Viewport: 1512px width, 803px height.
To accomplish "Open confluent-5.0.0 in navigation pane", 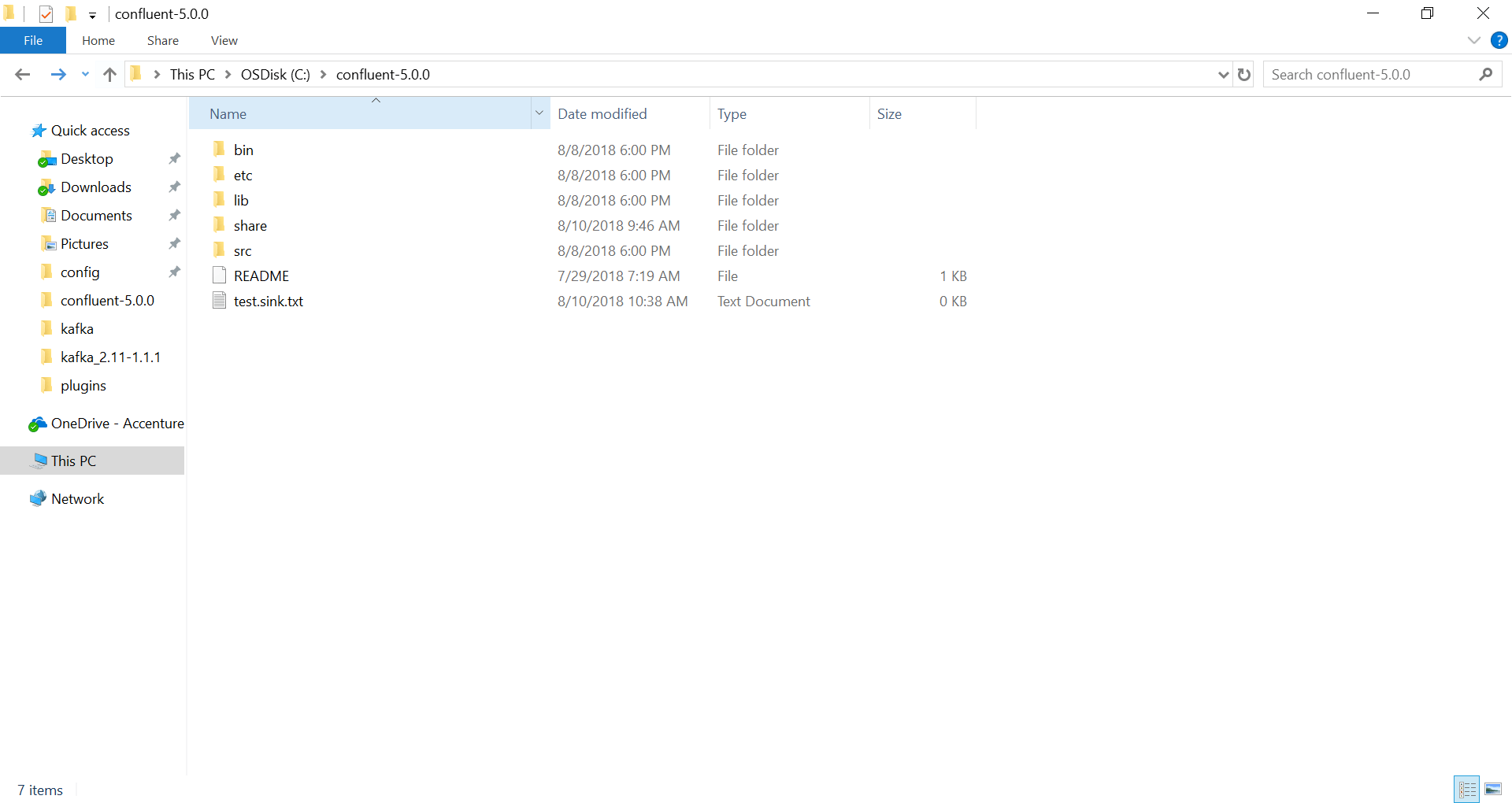I will point(107,301).
